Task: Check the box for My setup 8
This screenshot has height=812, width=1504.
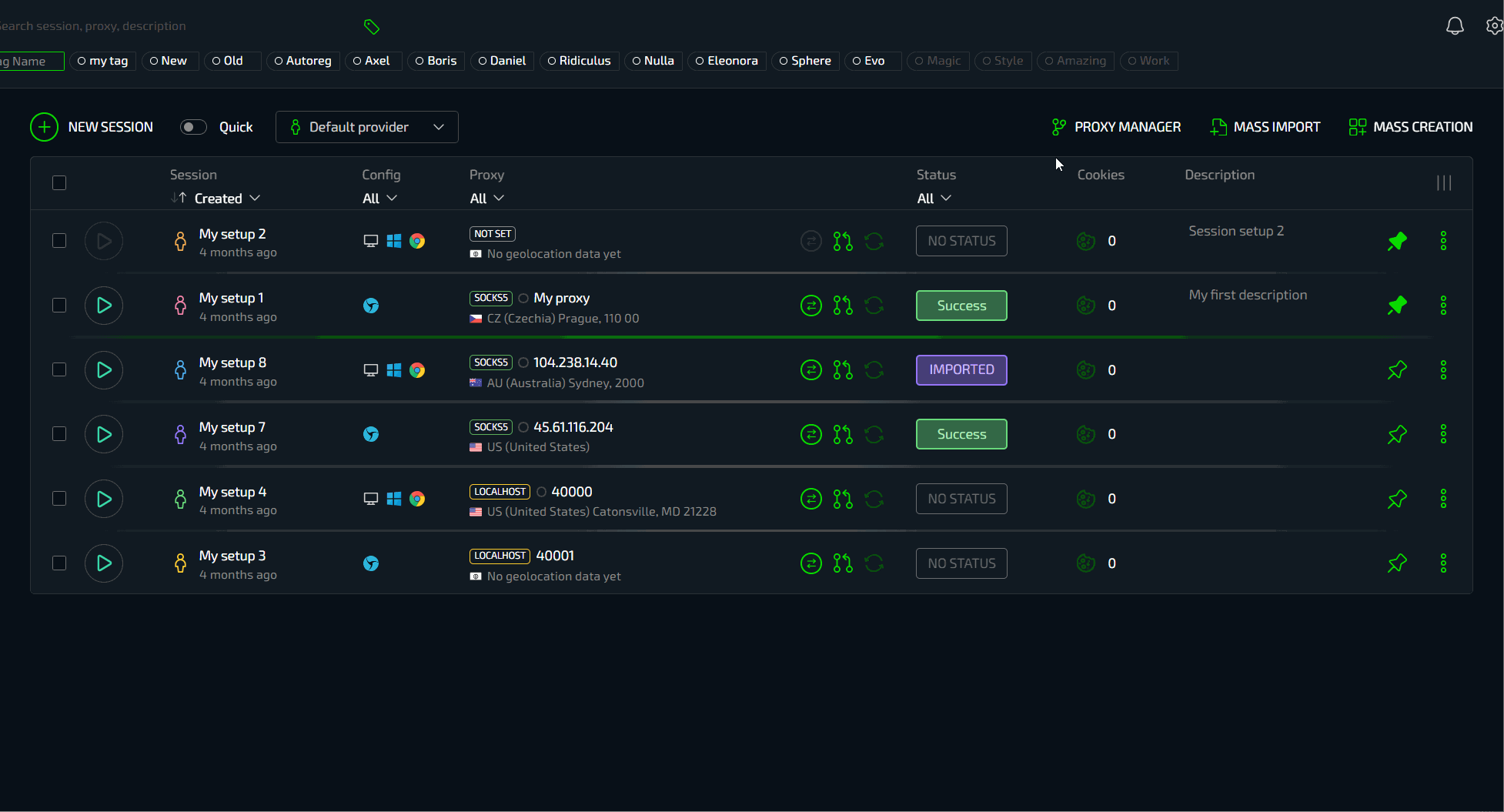Action: (x=59, y=370)
